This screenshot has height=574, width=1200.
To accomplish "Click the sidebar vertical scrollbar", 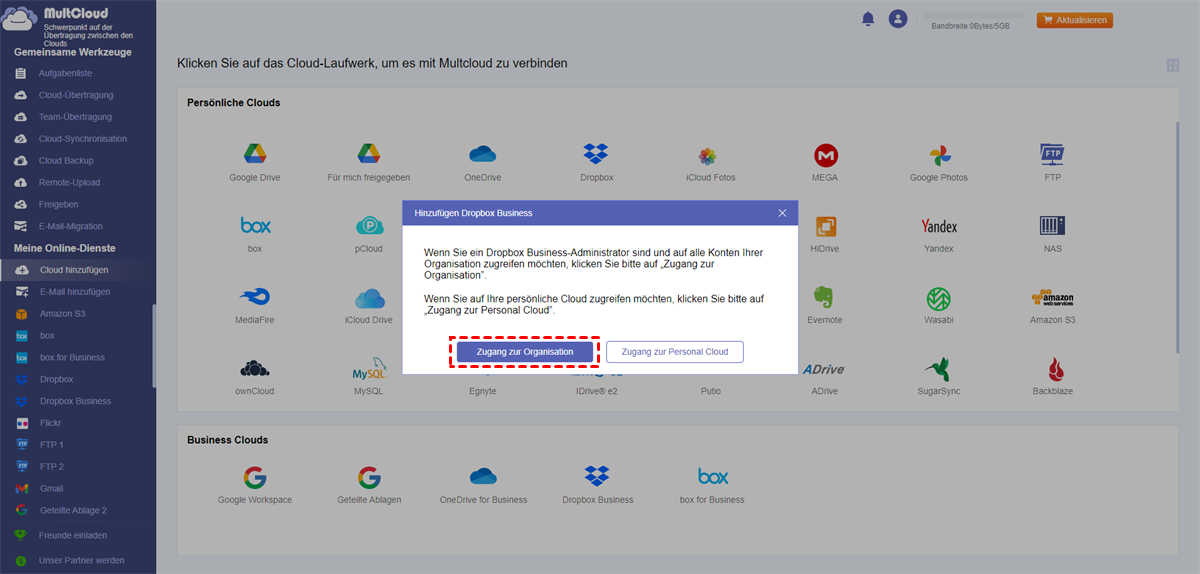I will click(x=154, y=345).
